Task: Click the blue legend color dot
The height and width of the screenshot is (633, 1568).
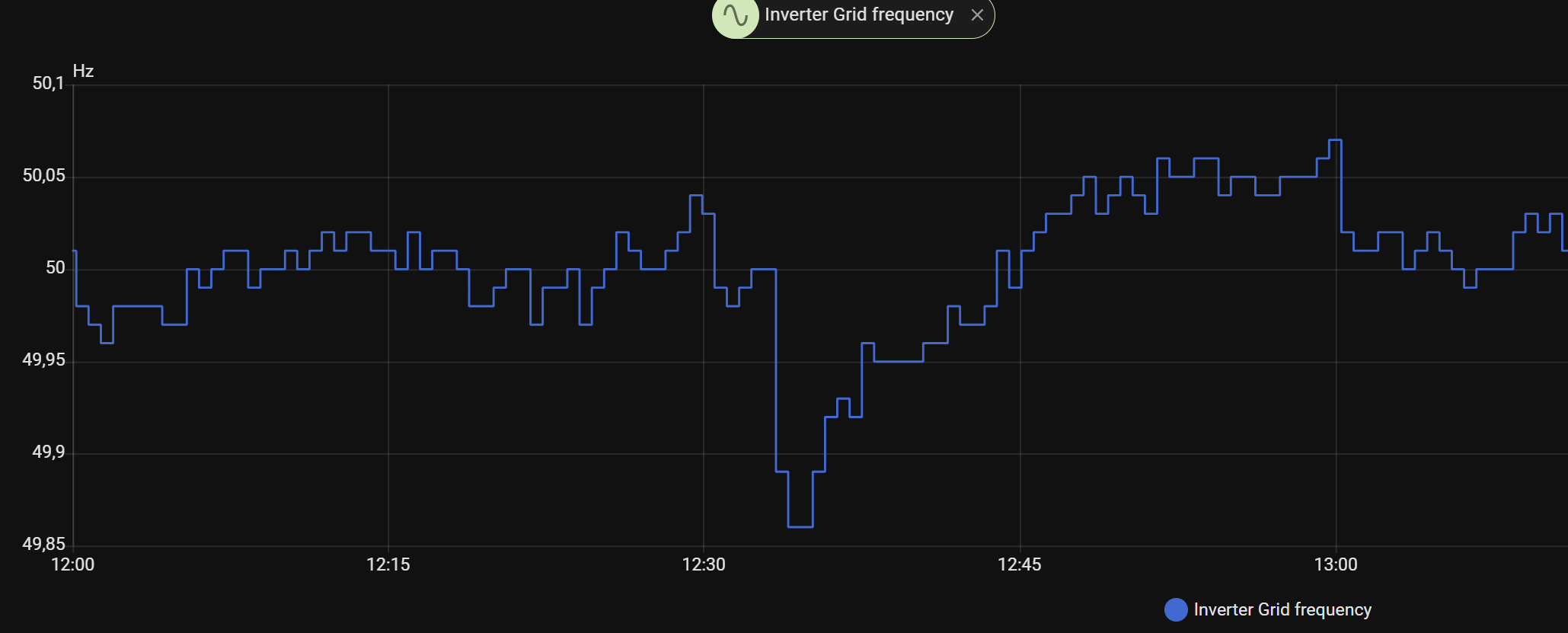Action: (1176, 609)
